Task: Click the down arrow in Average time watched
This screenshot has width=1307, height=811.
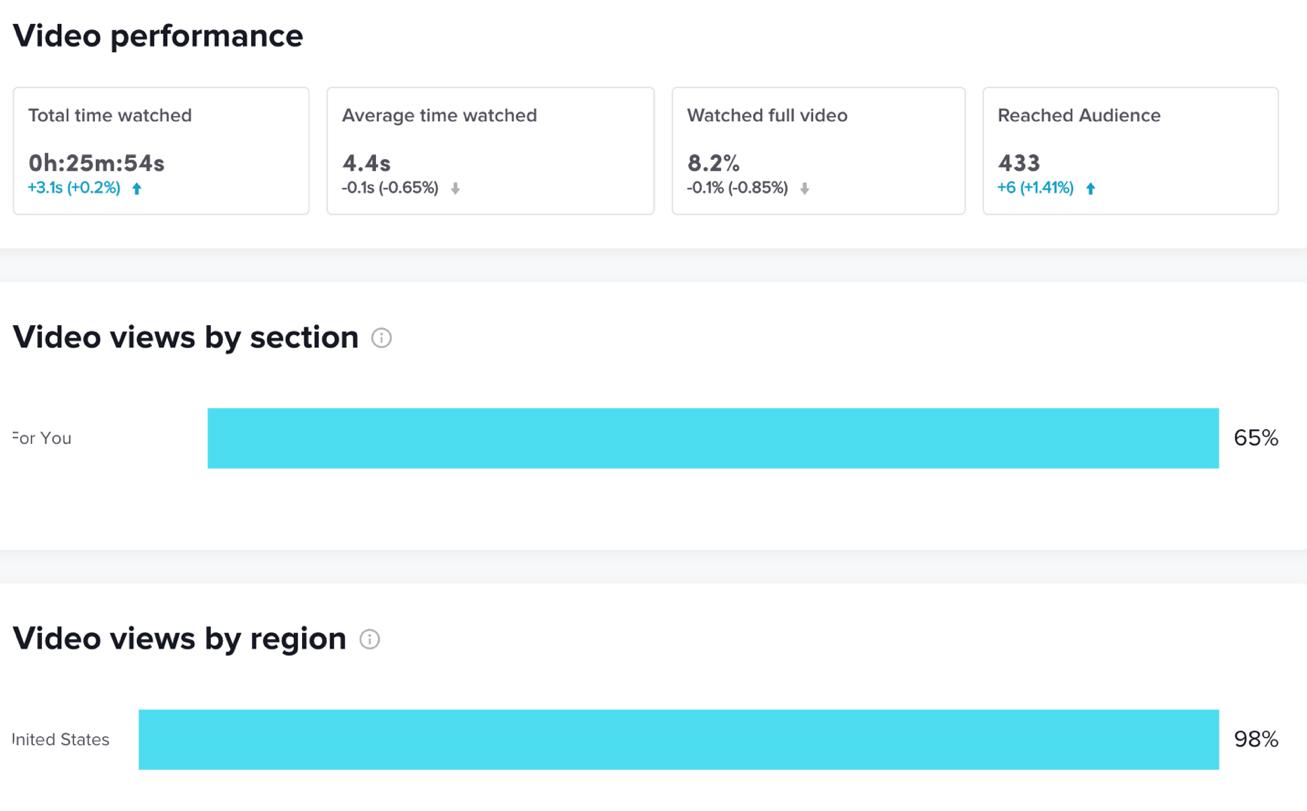Action: tap(455, 188)
